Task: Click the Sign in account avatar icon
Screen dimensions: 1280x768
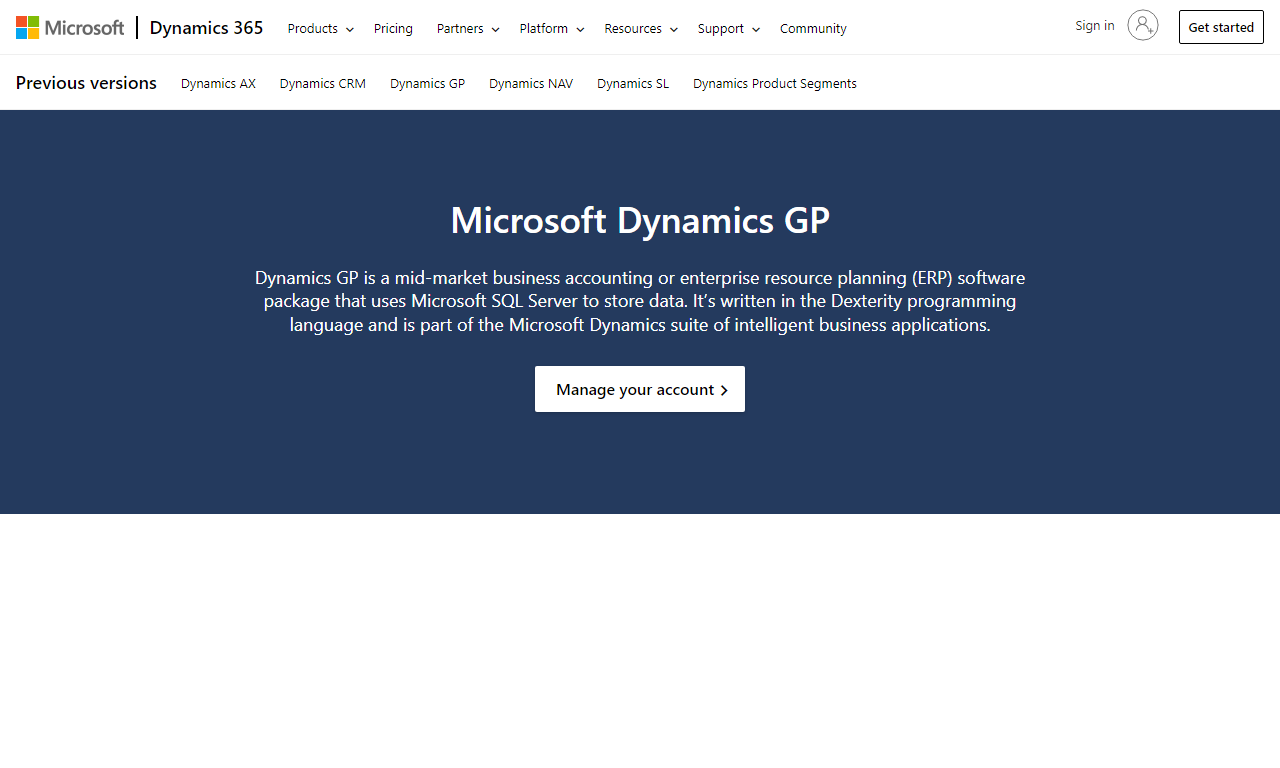Action: [1143, 25]
